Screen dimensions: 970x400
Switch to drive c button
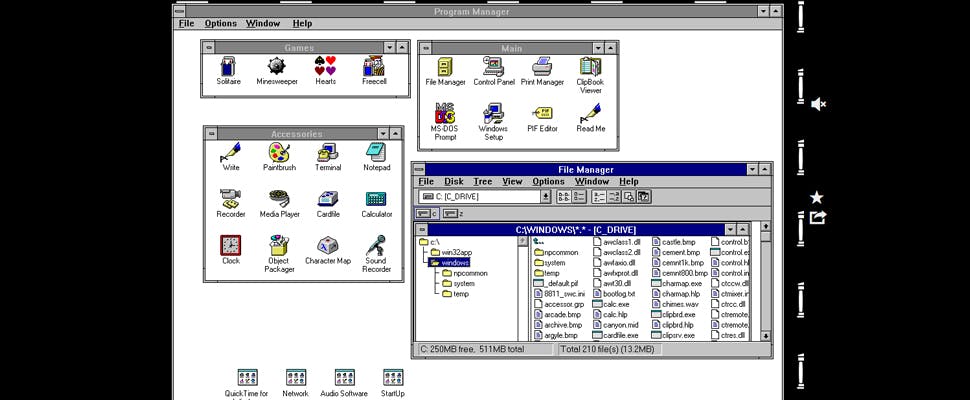tap(427, 213)
